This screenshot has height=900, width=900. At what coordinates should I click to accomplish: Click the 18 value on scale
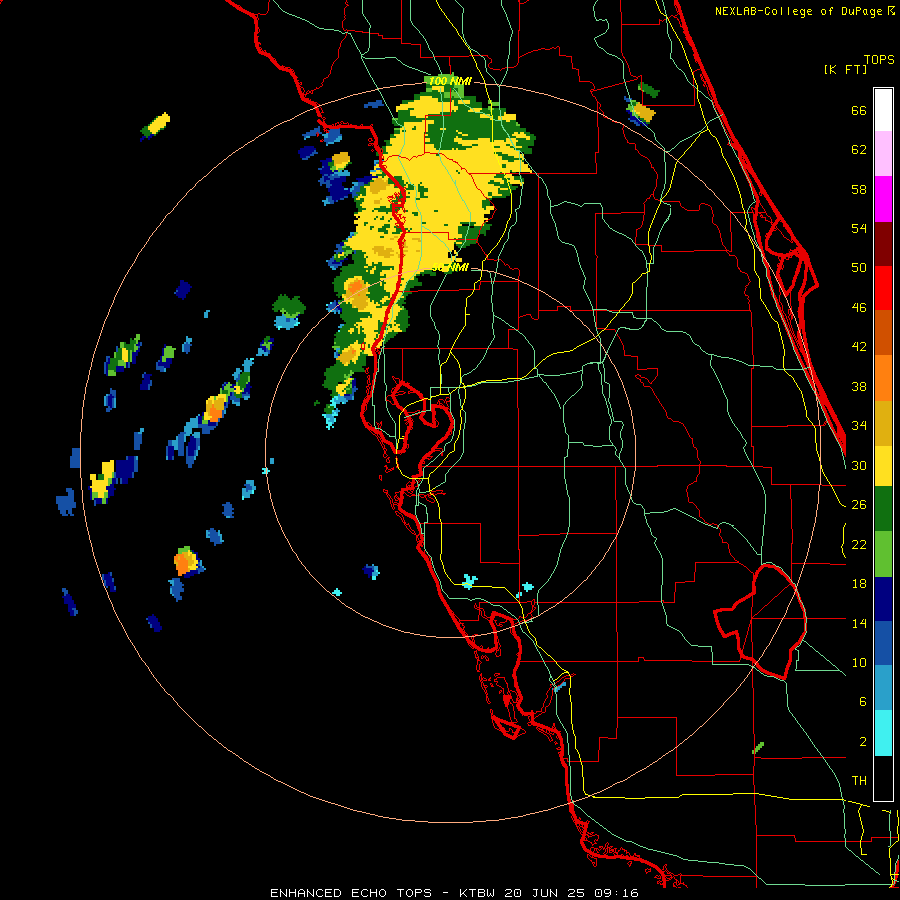click(x=859, y=584)
